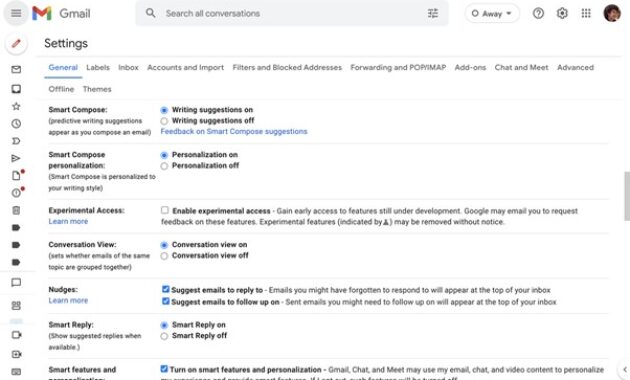Select Writing suggestions off
Viewport: 630px width, 380px height.
[164, 121]
